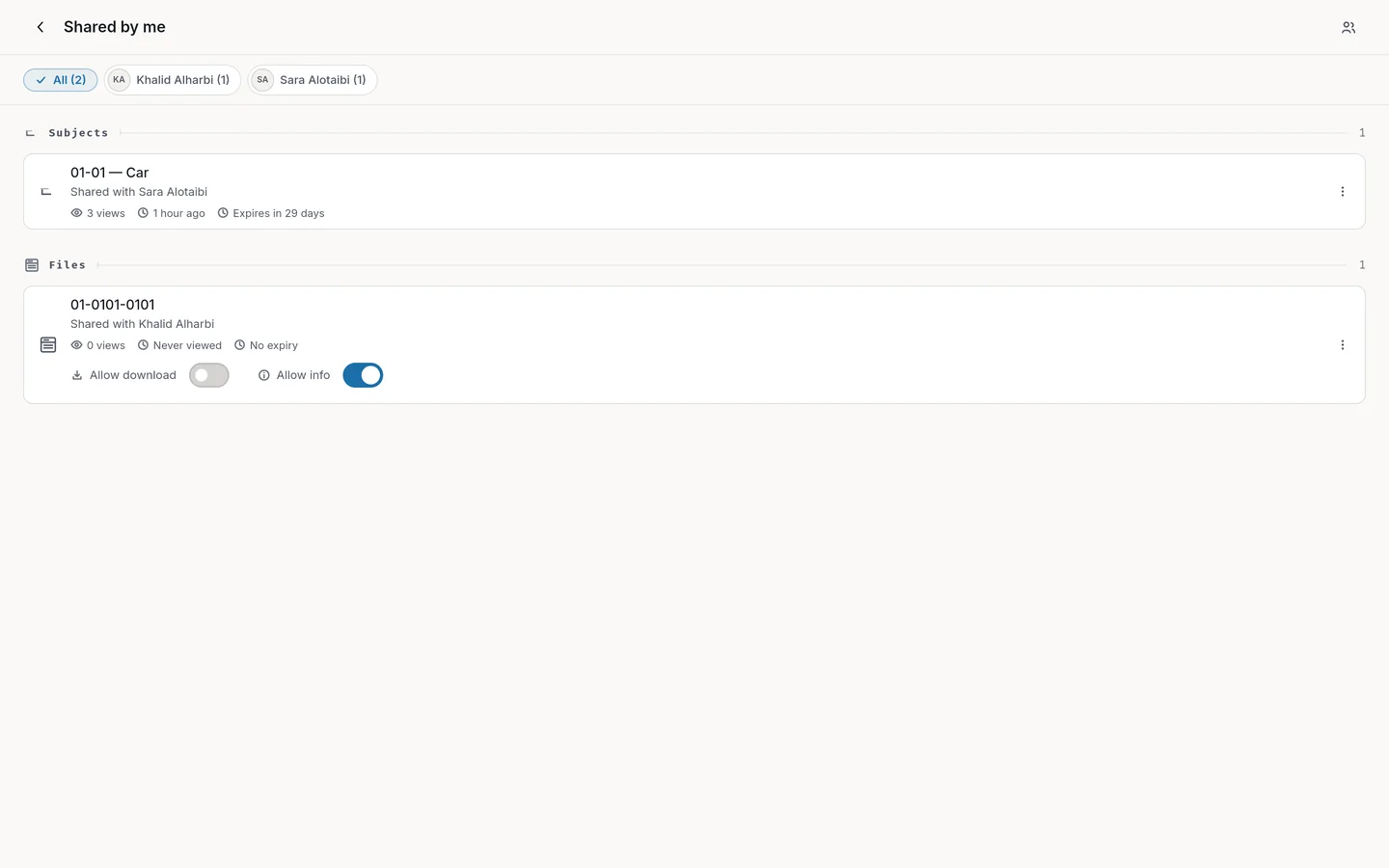Click the Never viewed label
The height and width of the screenshot is (868, 1389).
187,345
